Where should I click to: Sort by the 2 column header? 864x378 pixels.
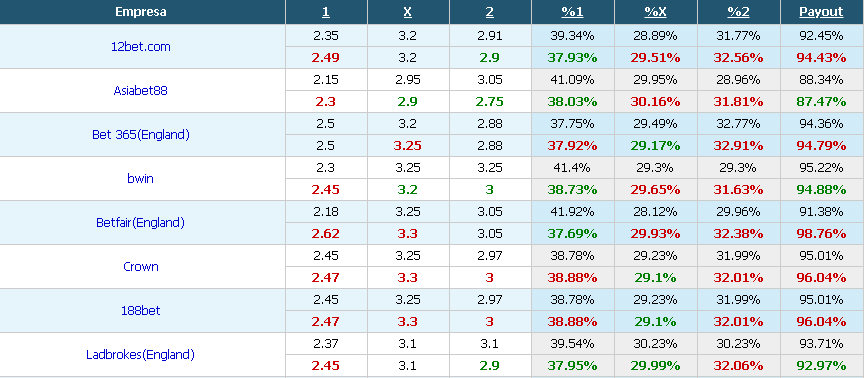(490, 12)
